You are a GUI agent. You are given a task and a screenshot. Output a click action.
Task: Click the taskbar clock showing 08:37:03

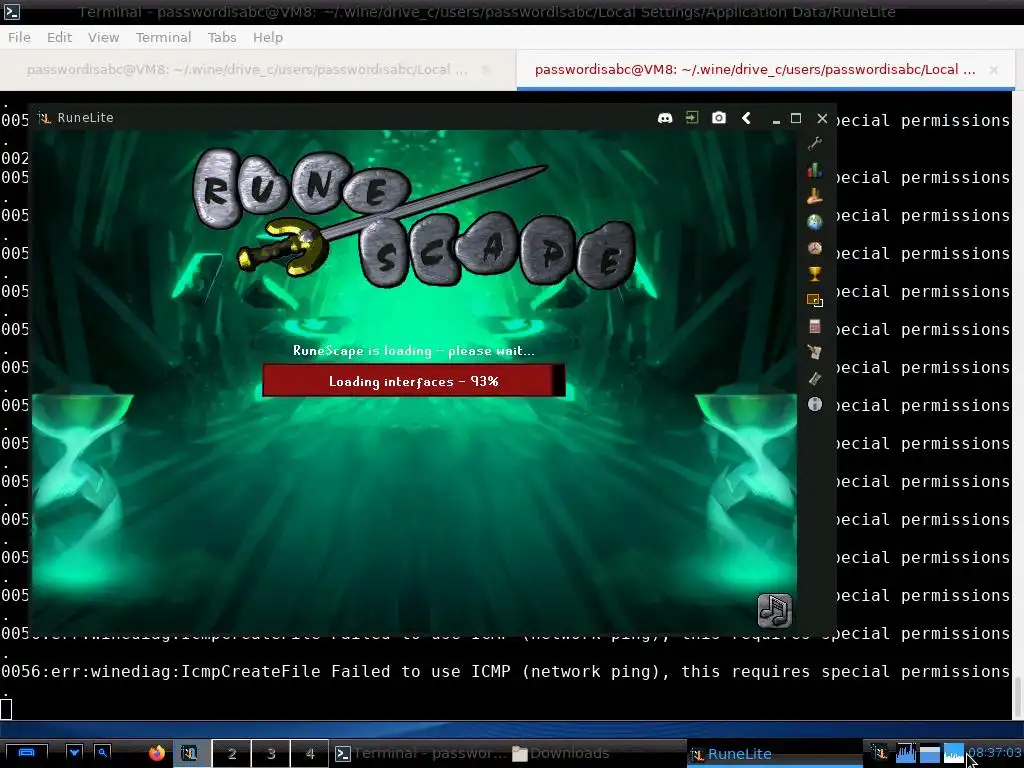pos(994,753)
